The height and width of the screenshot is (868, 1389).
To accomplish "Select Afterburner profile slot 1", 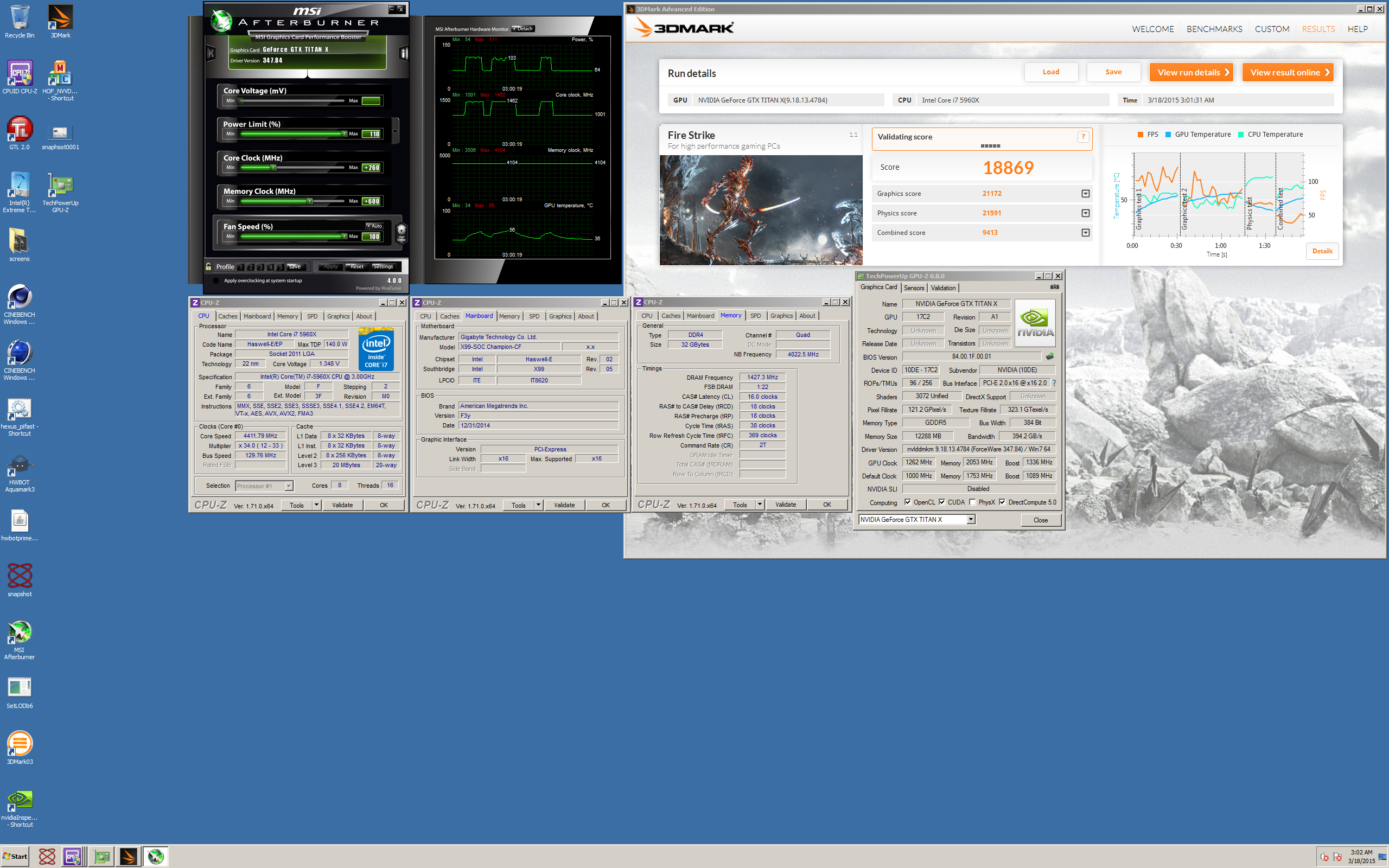I will (x=241, y=267).
